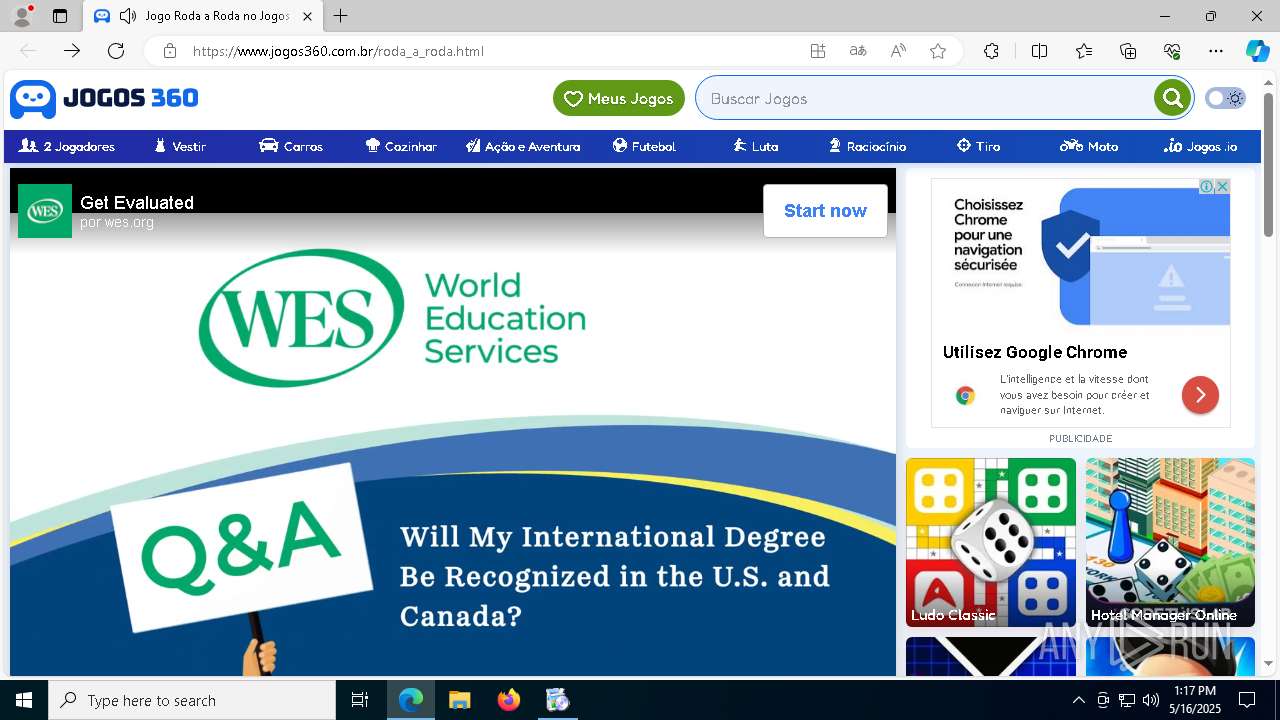Screen dimensions: 1280x720
Task: Close the Jogo Roda a Roda tab
Action: 307,16
